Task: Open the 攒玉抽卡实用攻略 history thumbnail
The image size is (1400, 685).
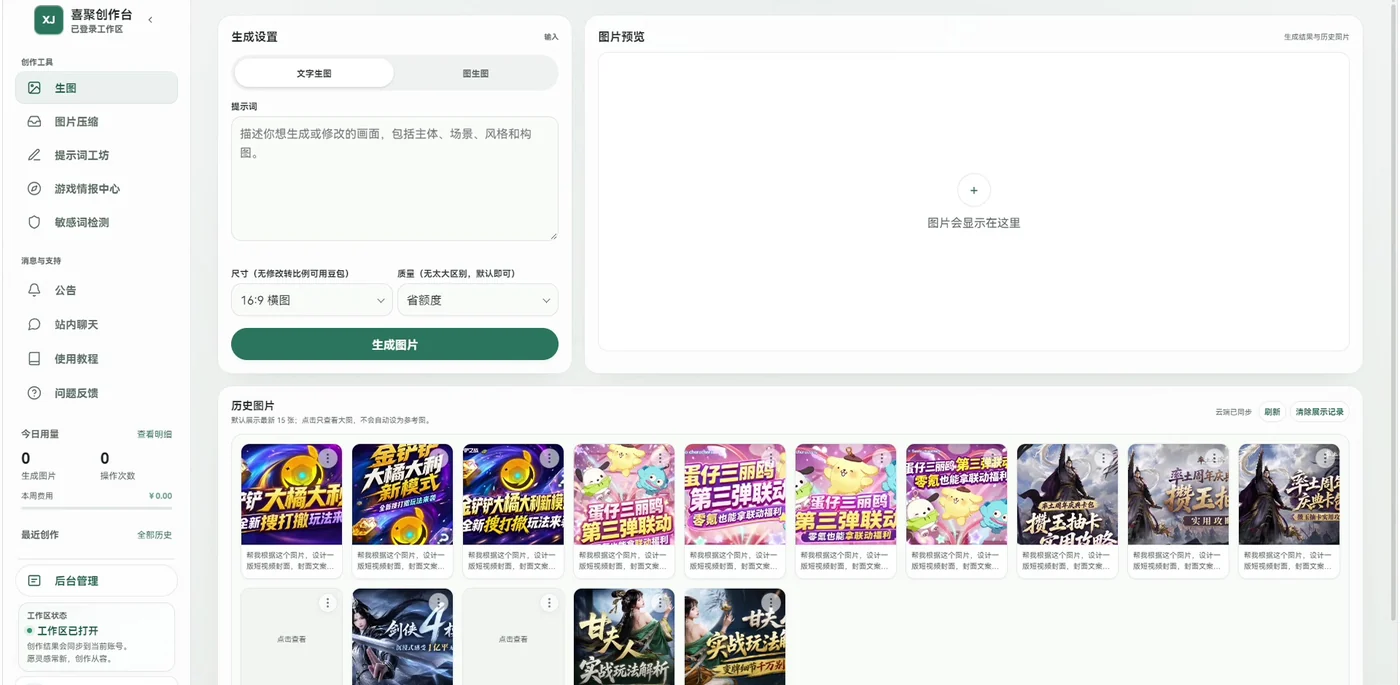Action: tap(1067, 494)
